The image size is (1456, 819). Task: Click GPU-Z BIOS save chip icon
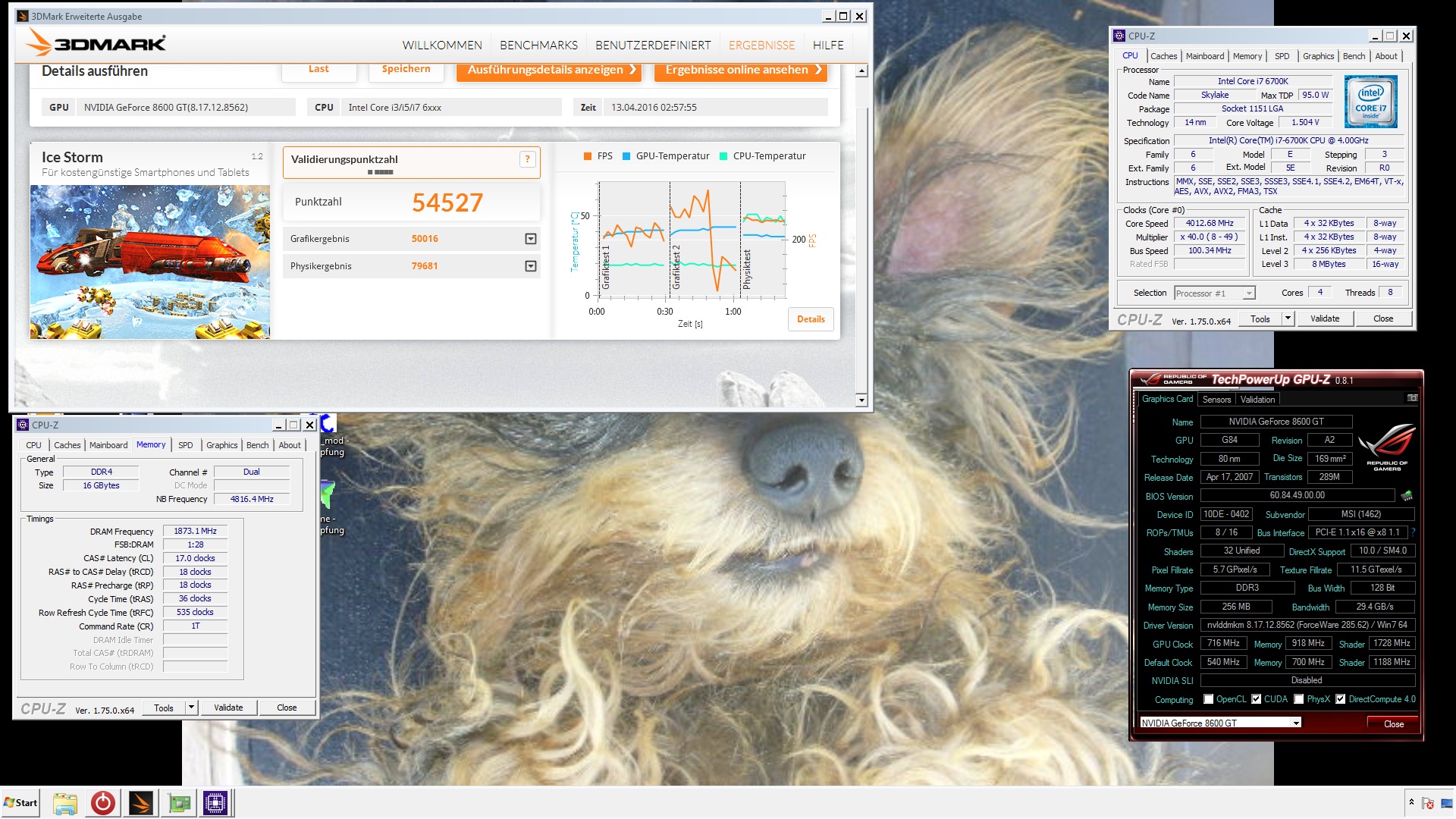pos(1407,496)
